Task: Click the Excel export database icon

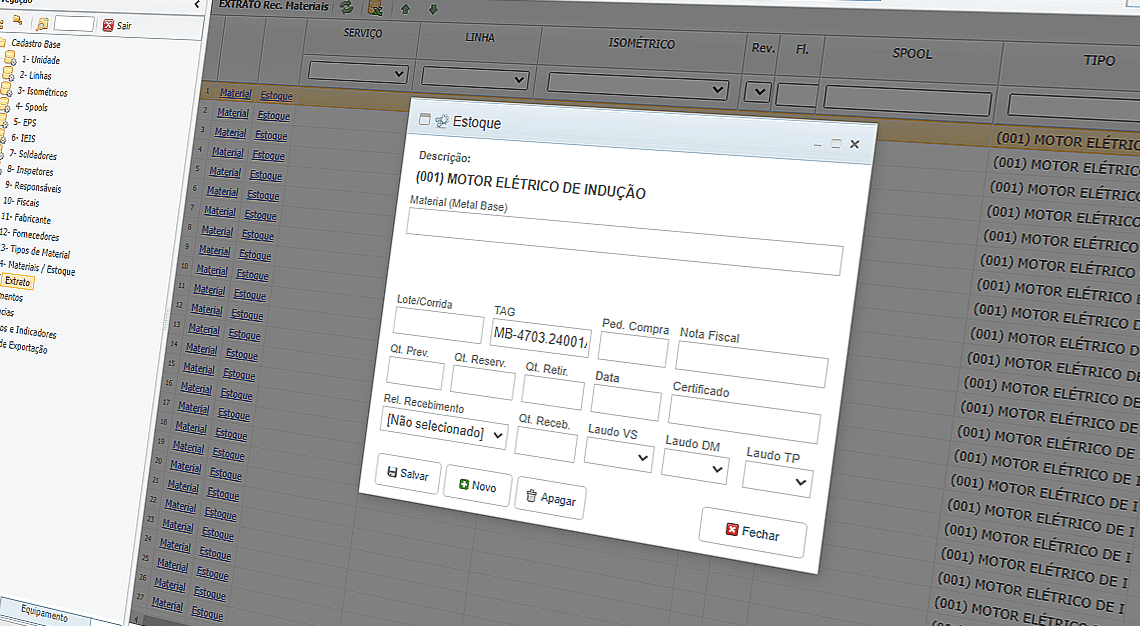Action: click(x=375, y=9)
